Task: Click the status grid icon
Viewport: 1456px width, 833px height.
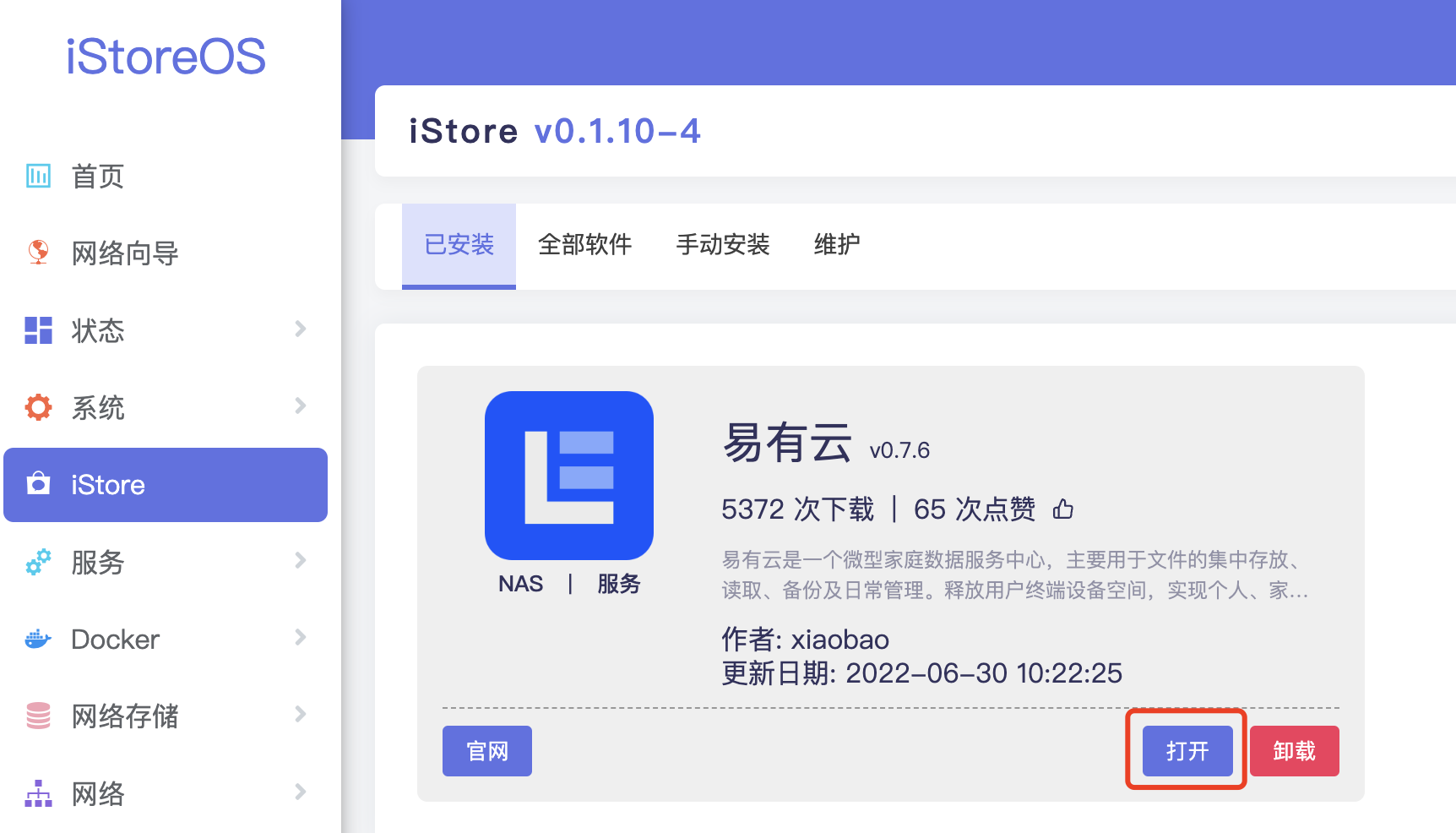Action: pos(38,330)
